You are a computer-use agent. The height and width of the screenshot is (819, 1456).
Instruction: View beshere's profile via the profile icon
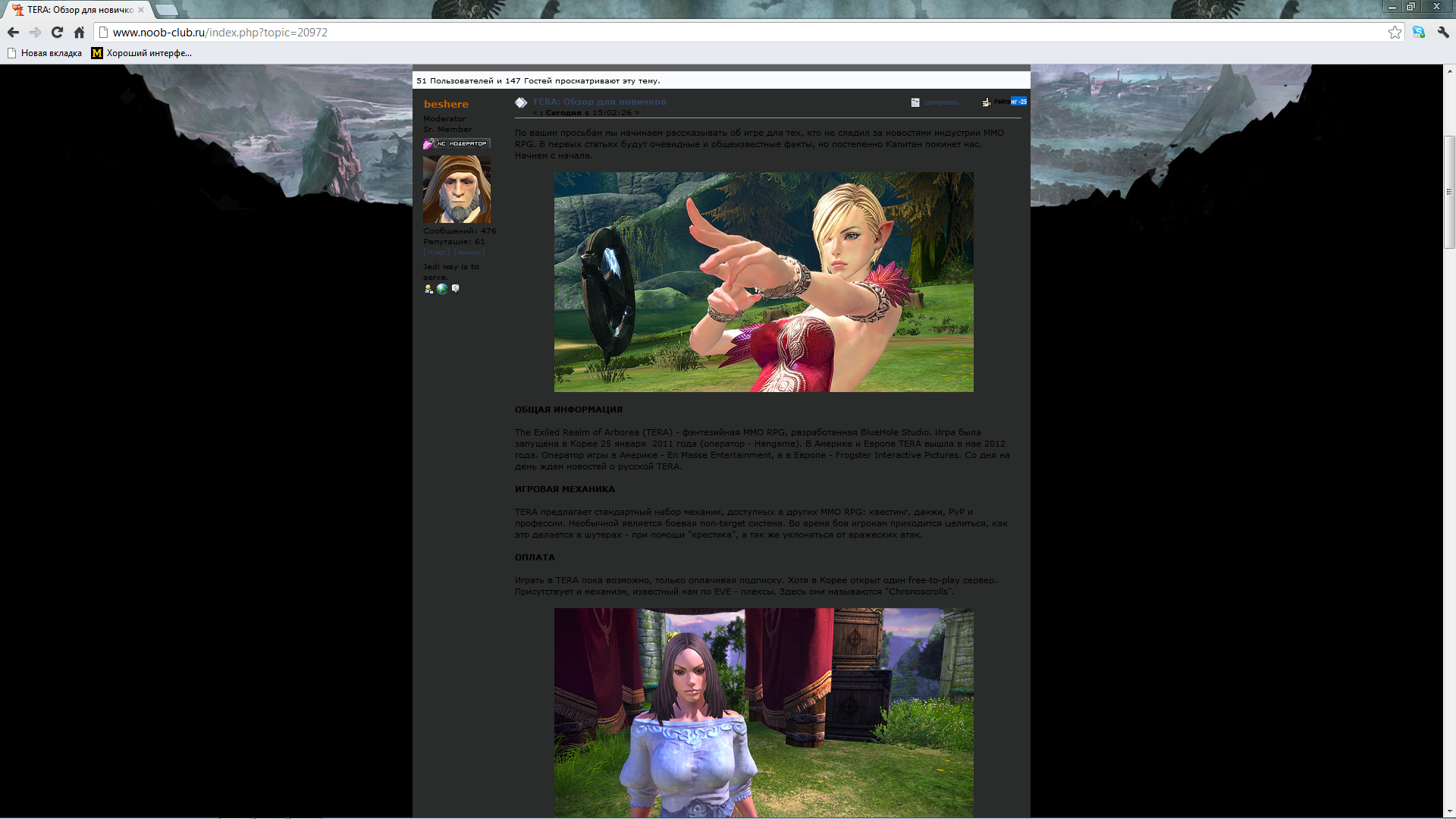pyautogui.click(x=428, y=289)
